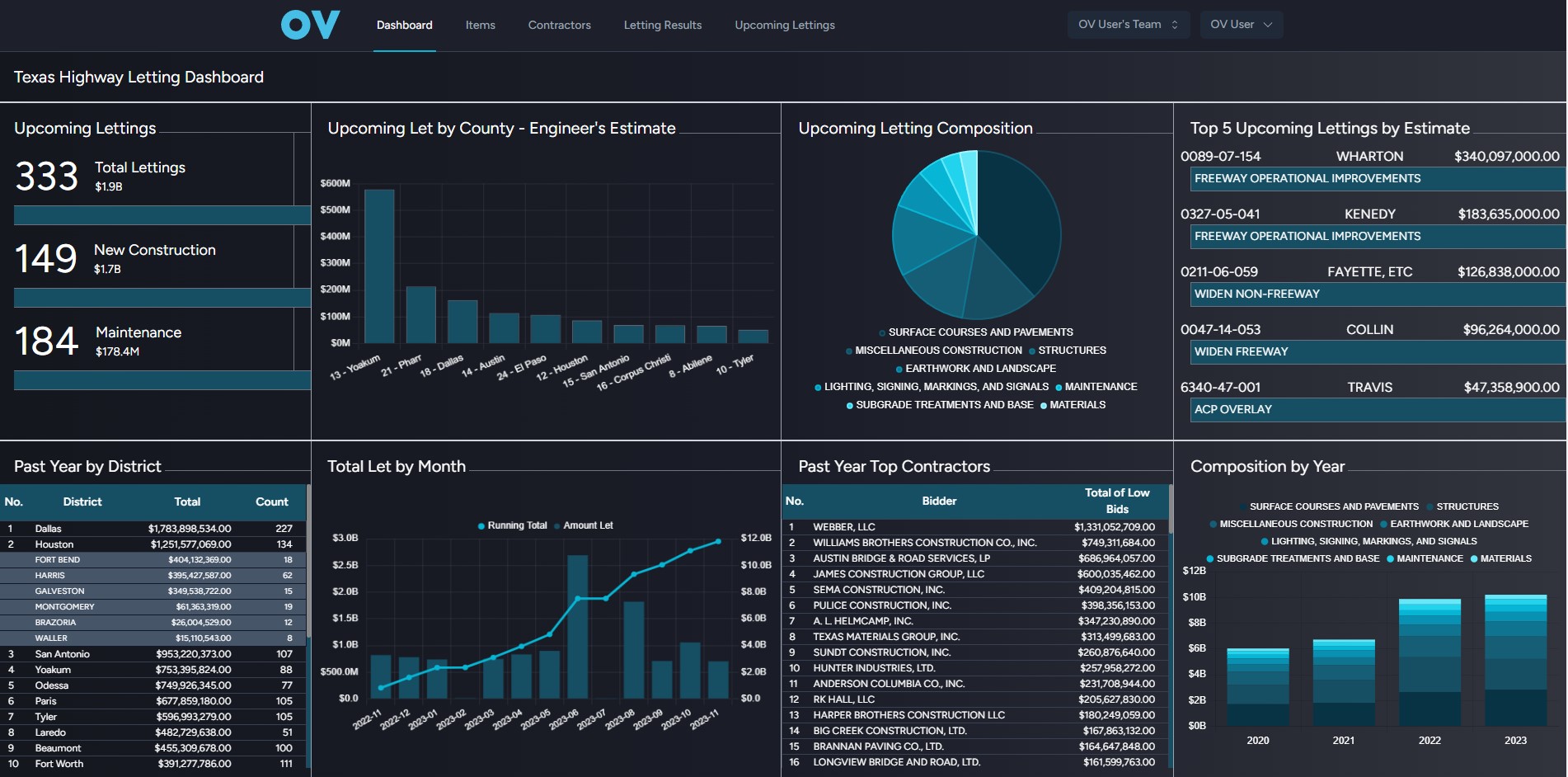Select the GALVESTON county sub-row

point(153,591)
